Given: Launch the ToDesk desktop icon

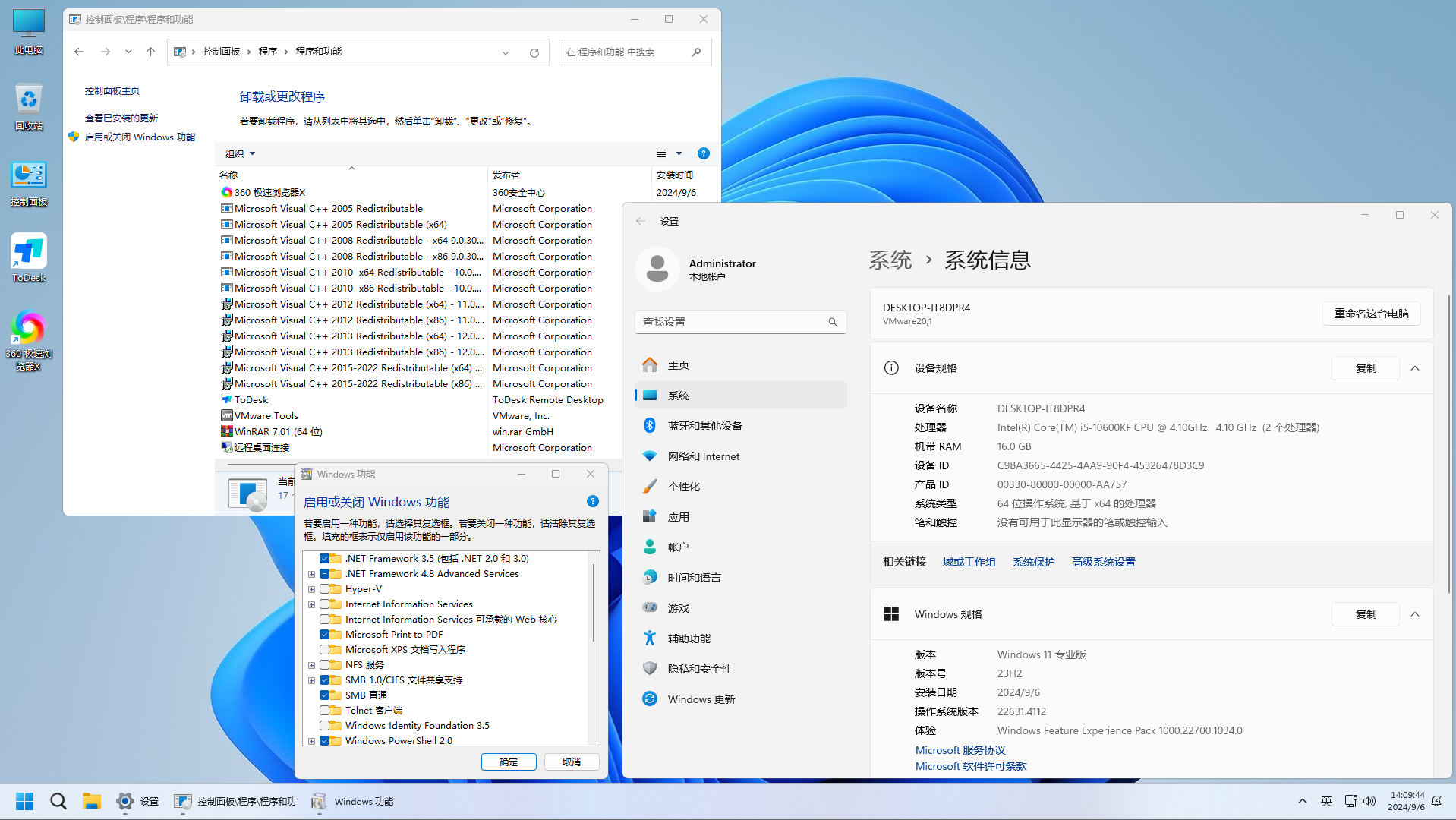Looking at the screenshot, I should (29, 259).
